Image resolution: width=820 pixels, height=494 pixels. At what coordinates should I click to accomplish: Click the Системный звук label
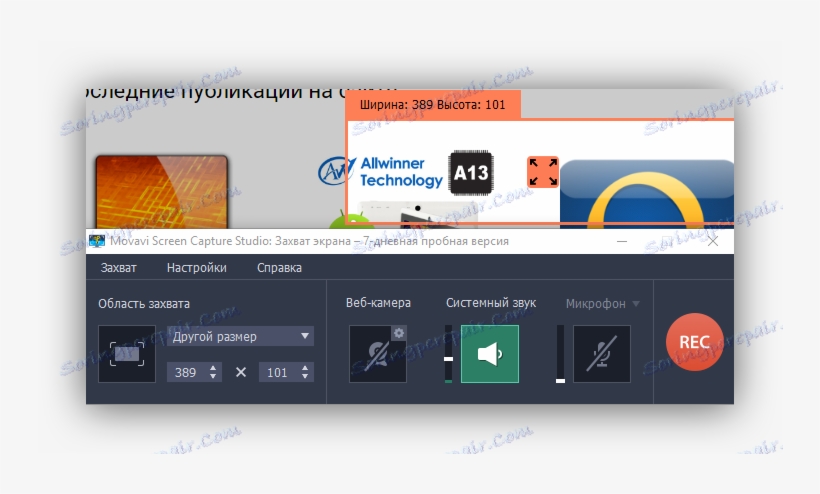pyautogui.click(x=491, y=303)
